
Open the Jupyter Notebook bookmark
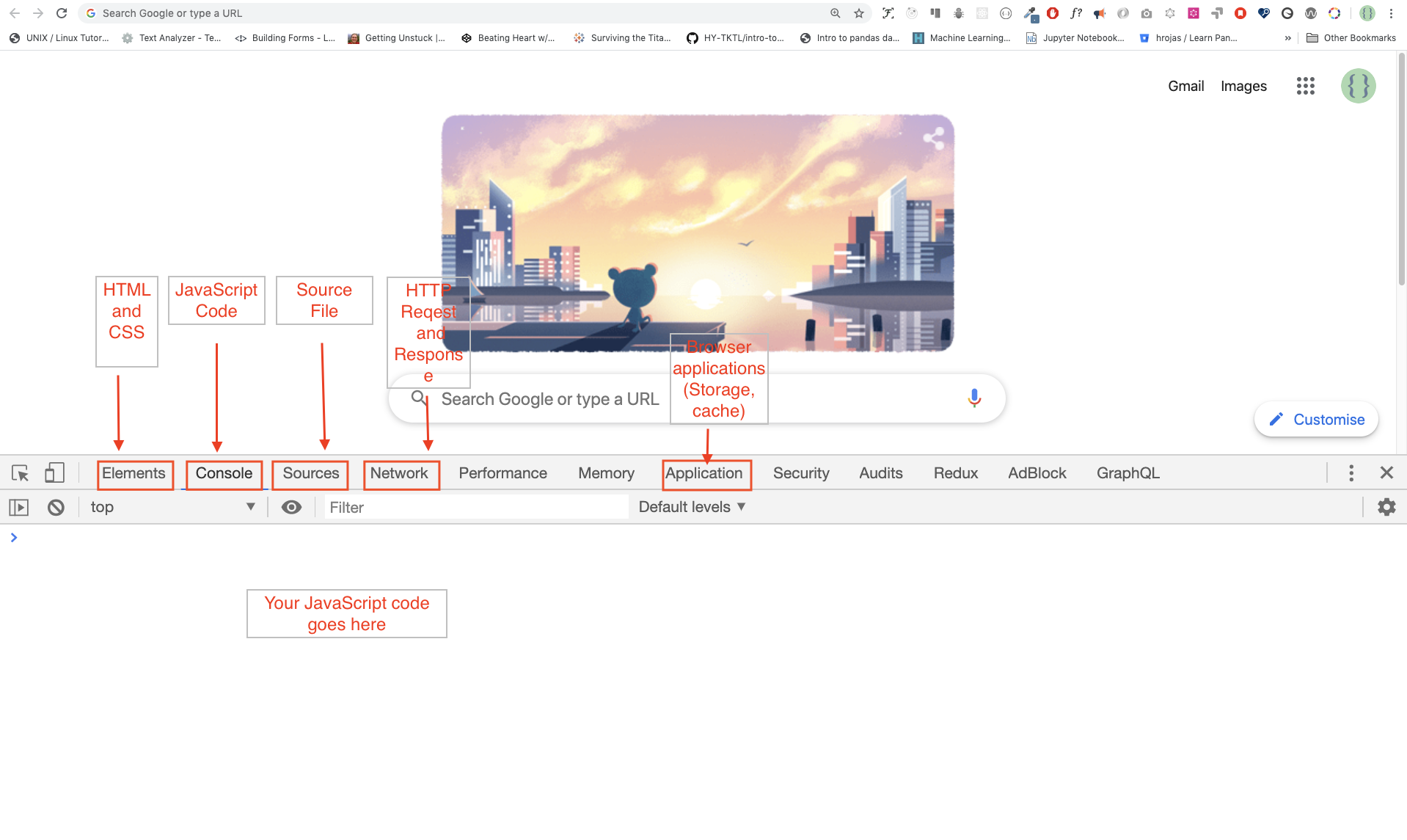[1075, 38]
